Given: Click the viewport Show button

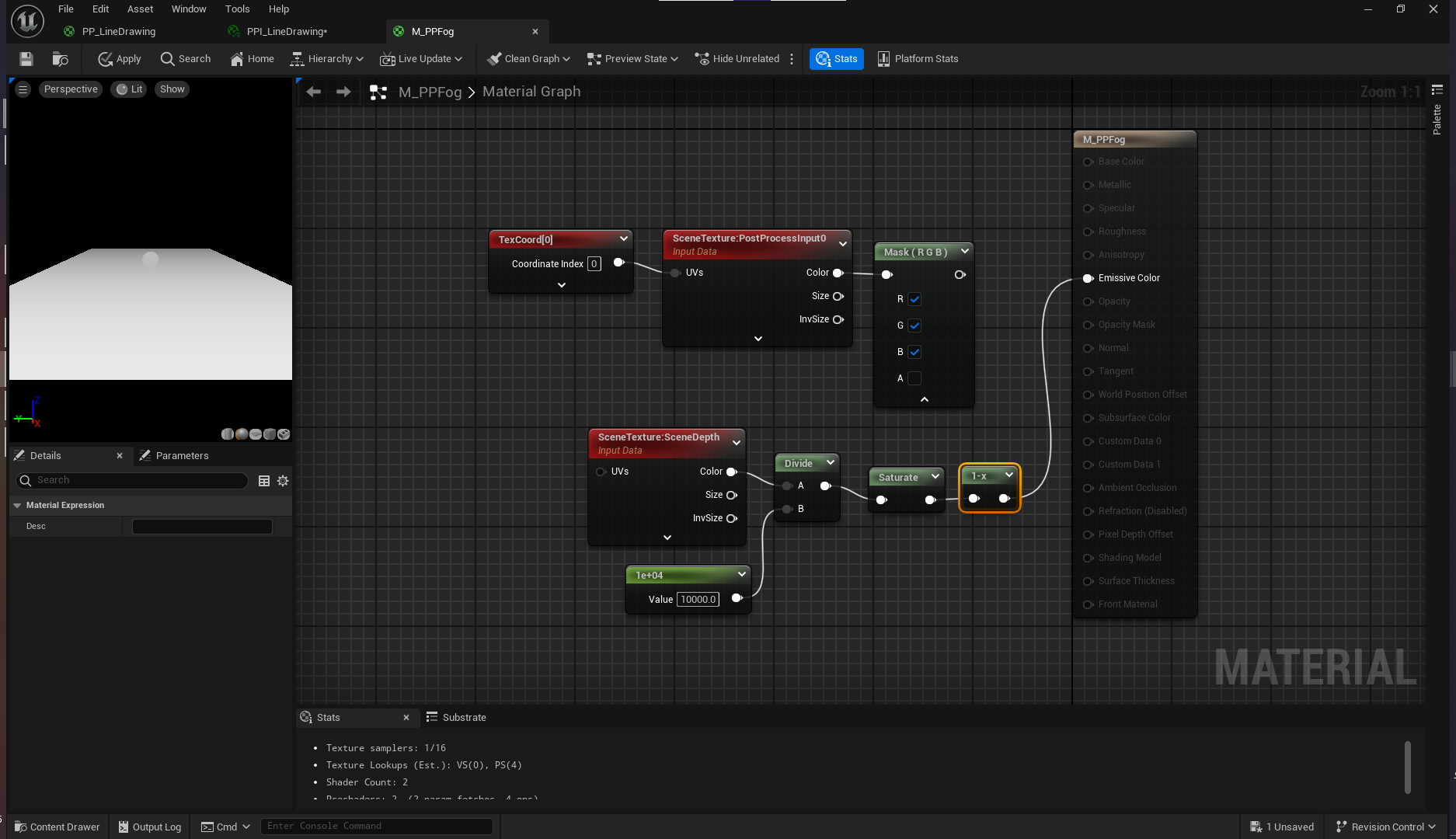Looking at the screenshot, I should point(172,89).
